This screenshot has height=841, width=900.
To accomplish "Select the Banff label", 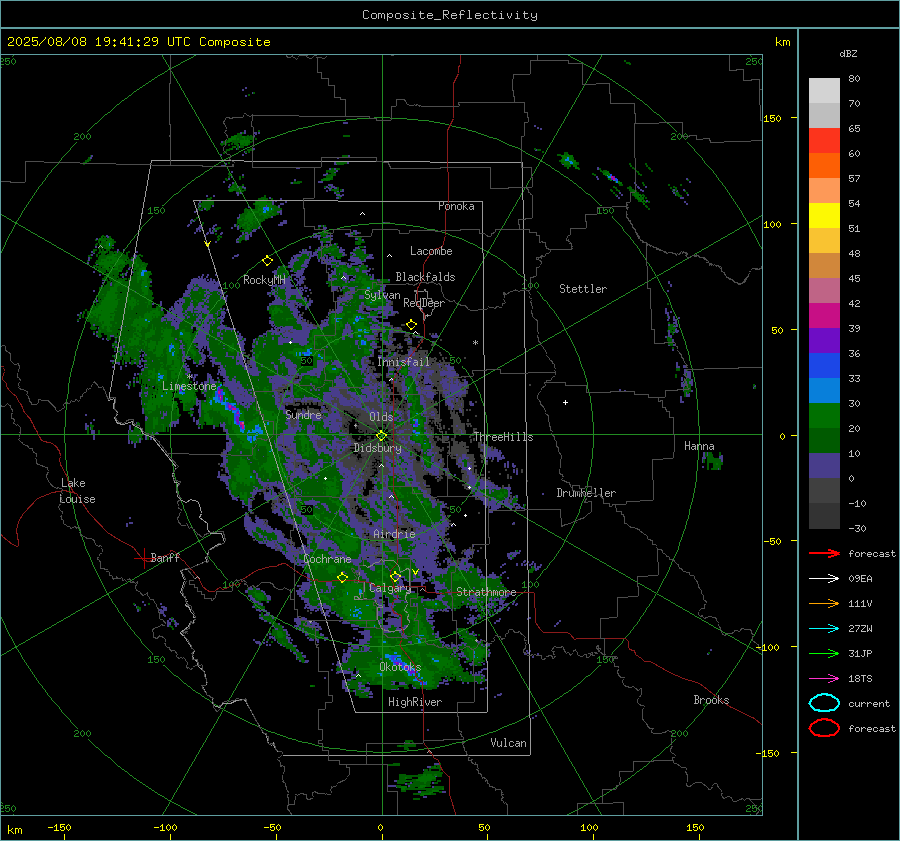I will point(165,557).
